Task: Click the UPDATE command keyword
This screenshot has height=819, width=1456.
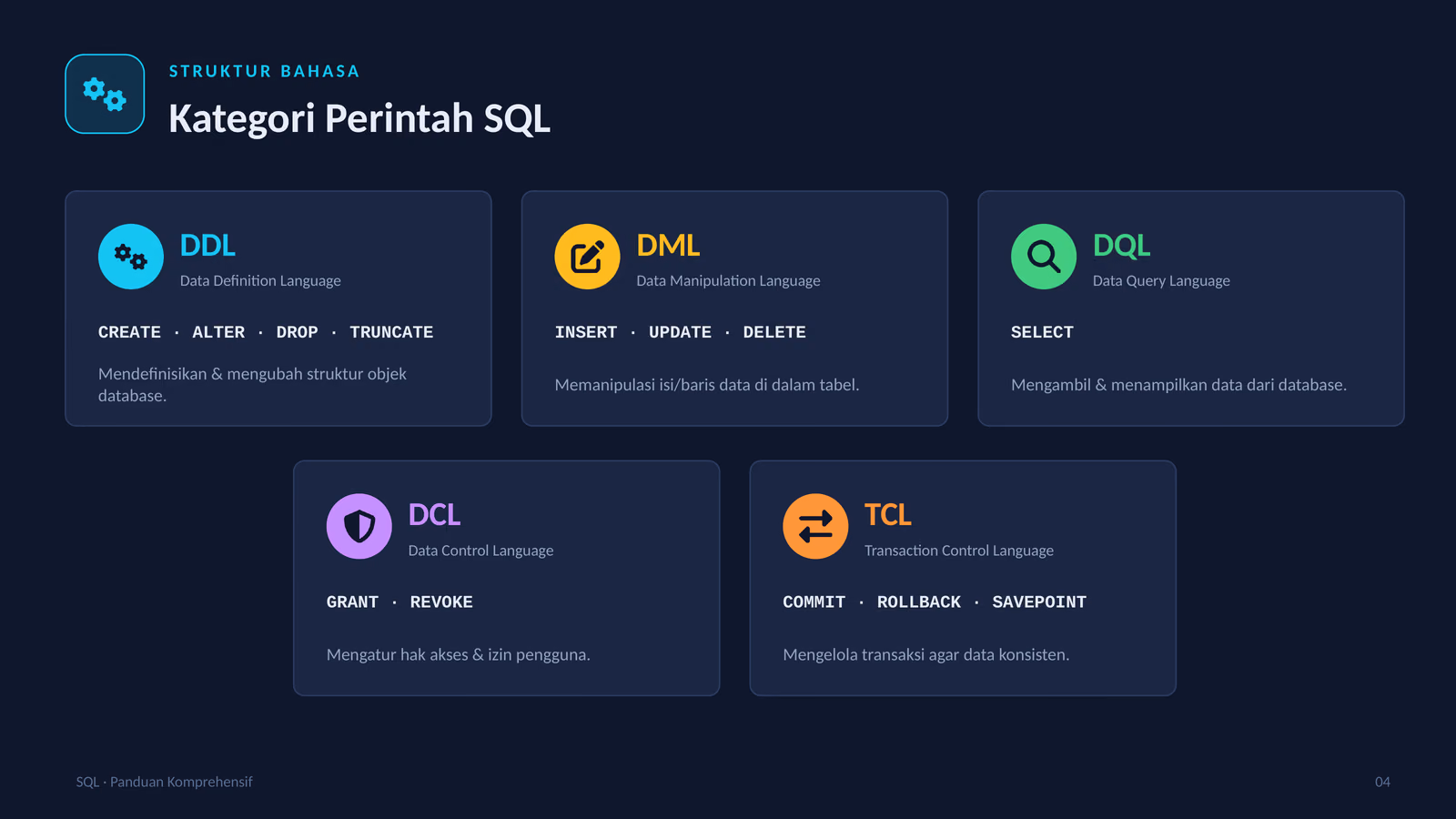Action: pyautogui.click(x=680, y=332)
